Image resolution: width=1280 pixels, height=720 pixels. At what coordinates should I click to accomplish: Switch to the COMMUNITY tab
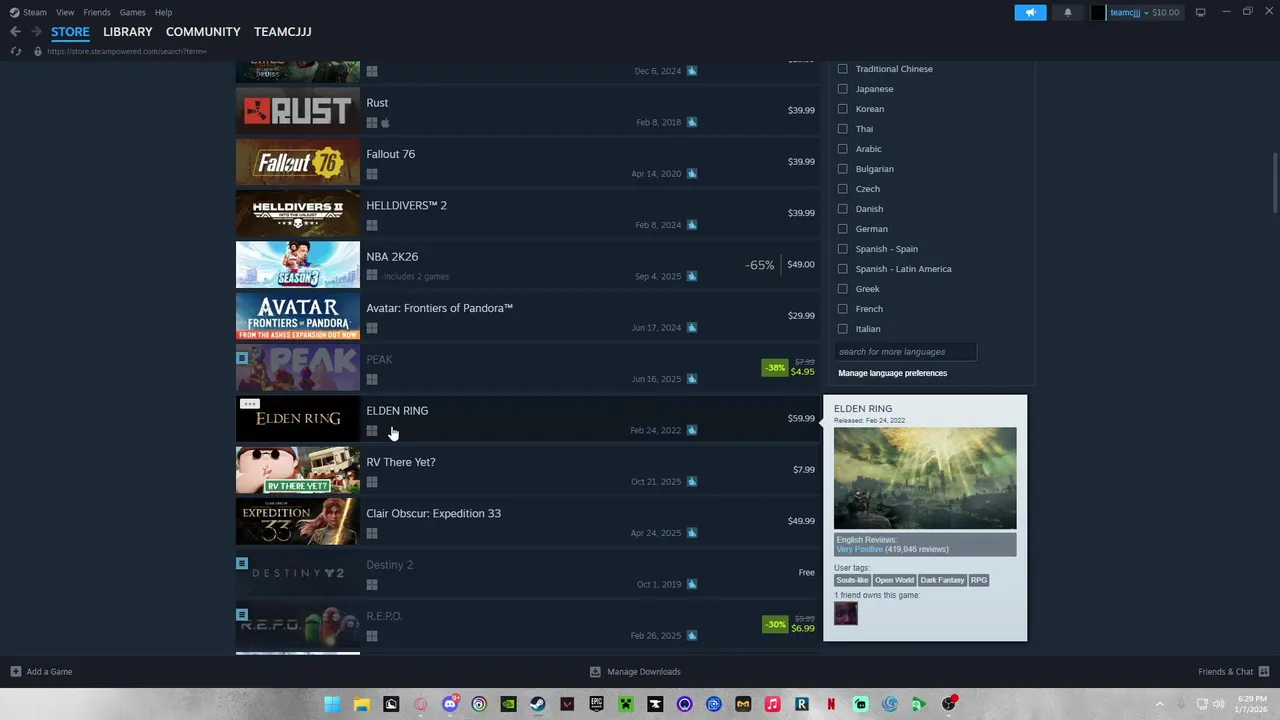(203, 32)
